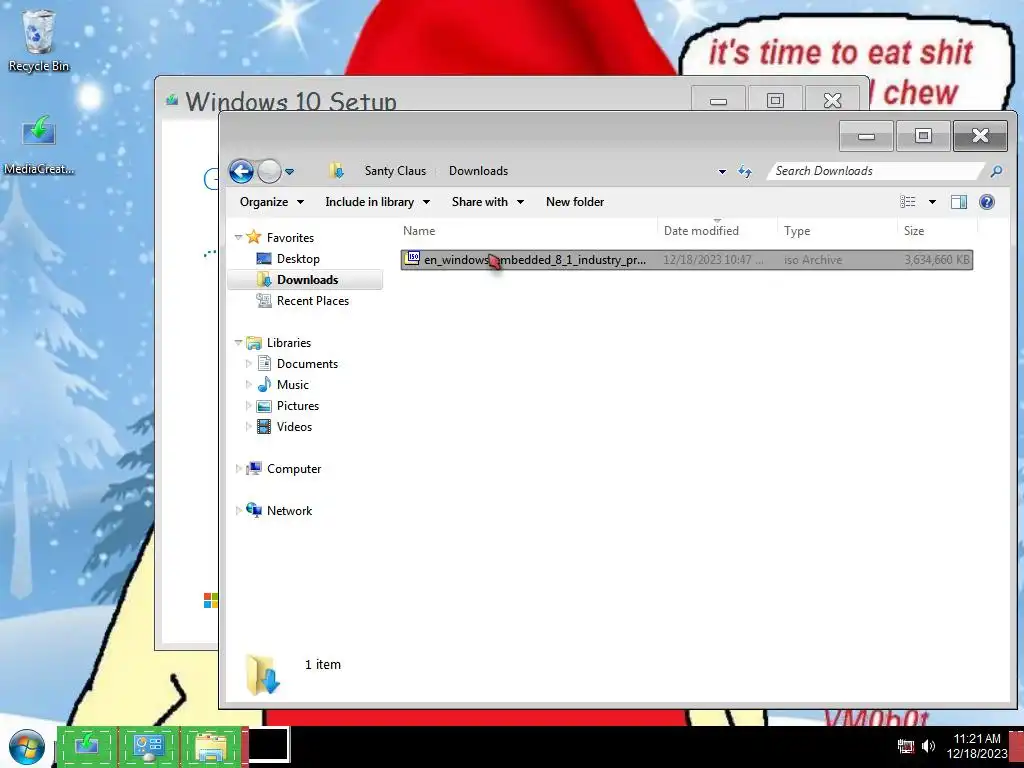The image size is (1024, 768).
Task: Click the Change your view icon
Action: [x=908, y=202]
